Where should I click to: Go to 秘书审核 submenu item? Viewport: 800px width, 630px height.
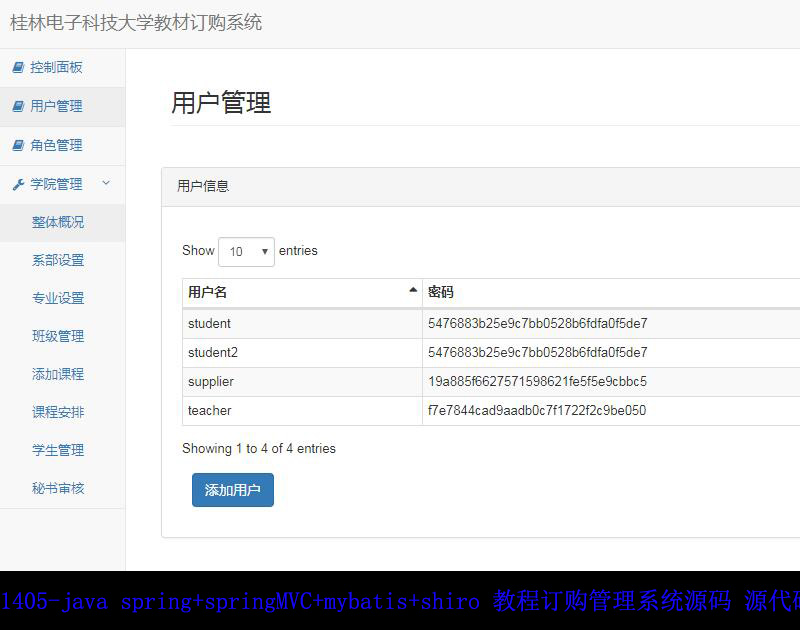tap(58, 488)
